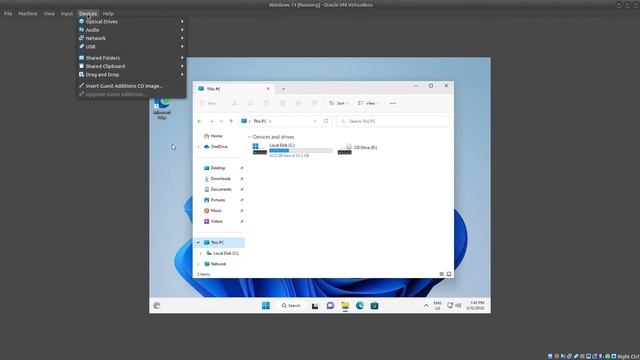This screenshot has width=640, height=360.
Task: Select Local Disk (C:) in navigation tree
Action: click(222, 253)
